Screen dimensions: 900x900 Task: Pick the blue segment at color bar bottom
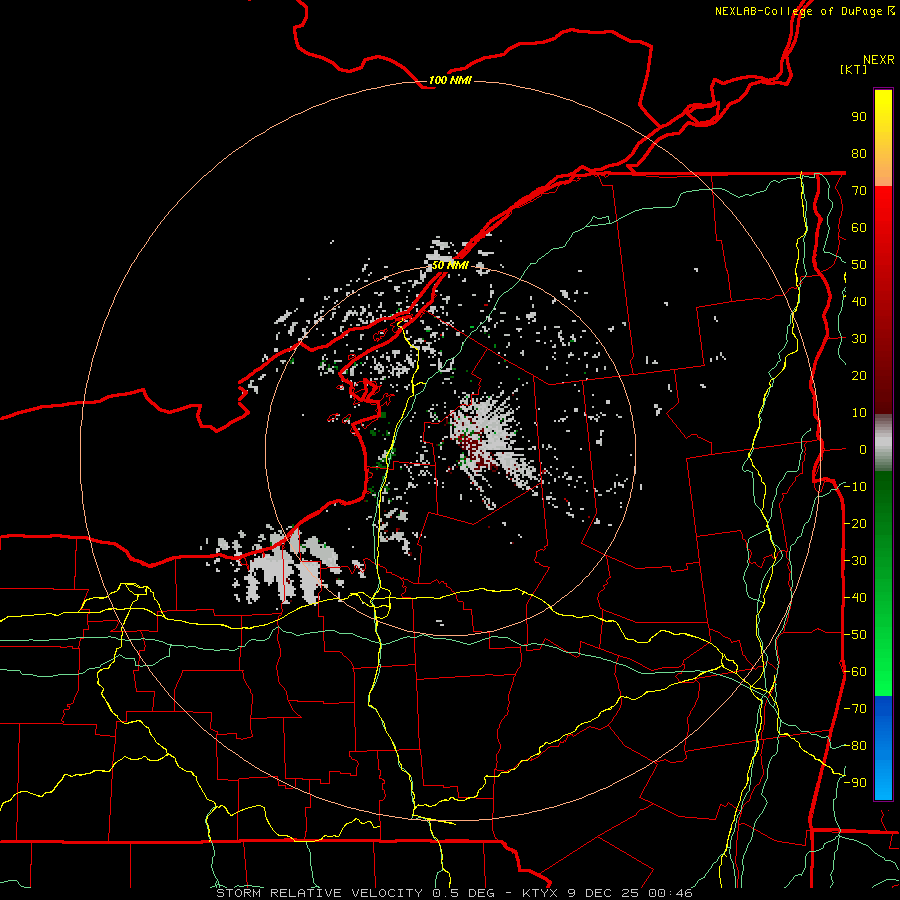883,747
